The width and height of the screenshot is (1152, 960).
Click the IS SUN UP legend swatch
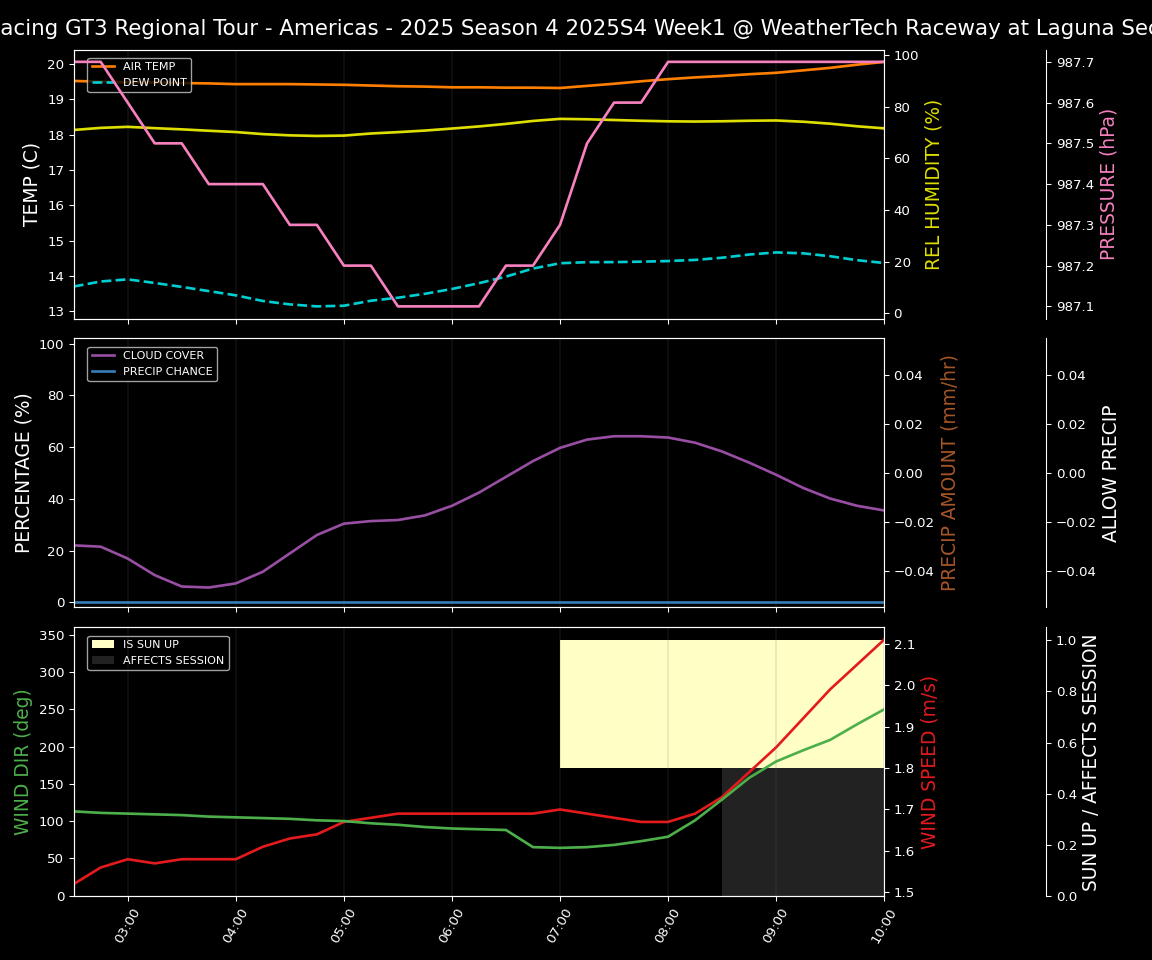(x=103, y=645)
